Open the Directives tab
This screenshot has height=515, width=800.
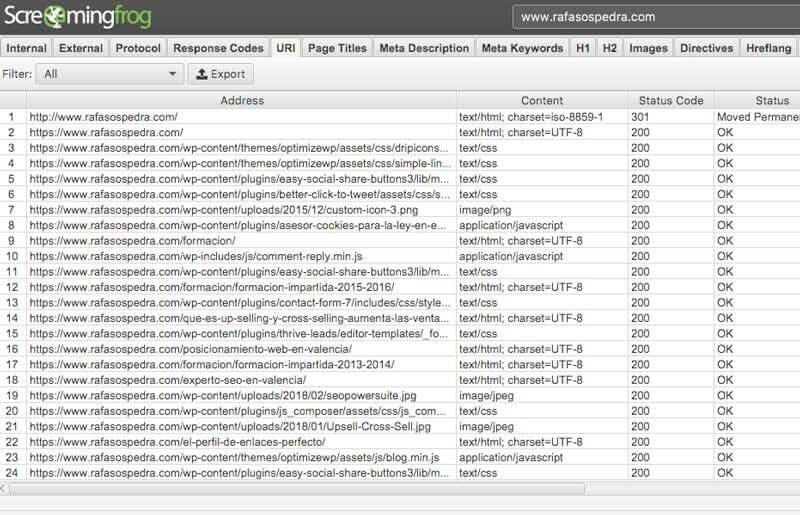tap(706, 48)
